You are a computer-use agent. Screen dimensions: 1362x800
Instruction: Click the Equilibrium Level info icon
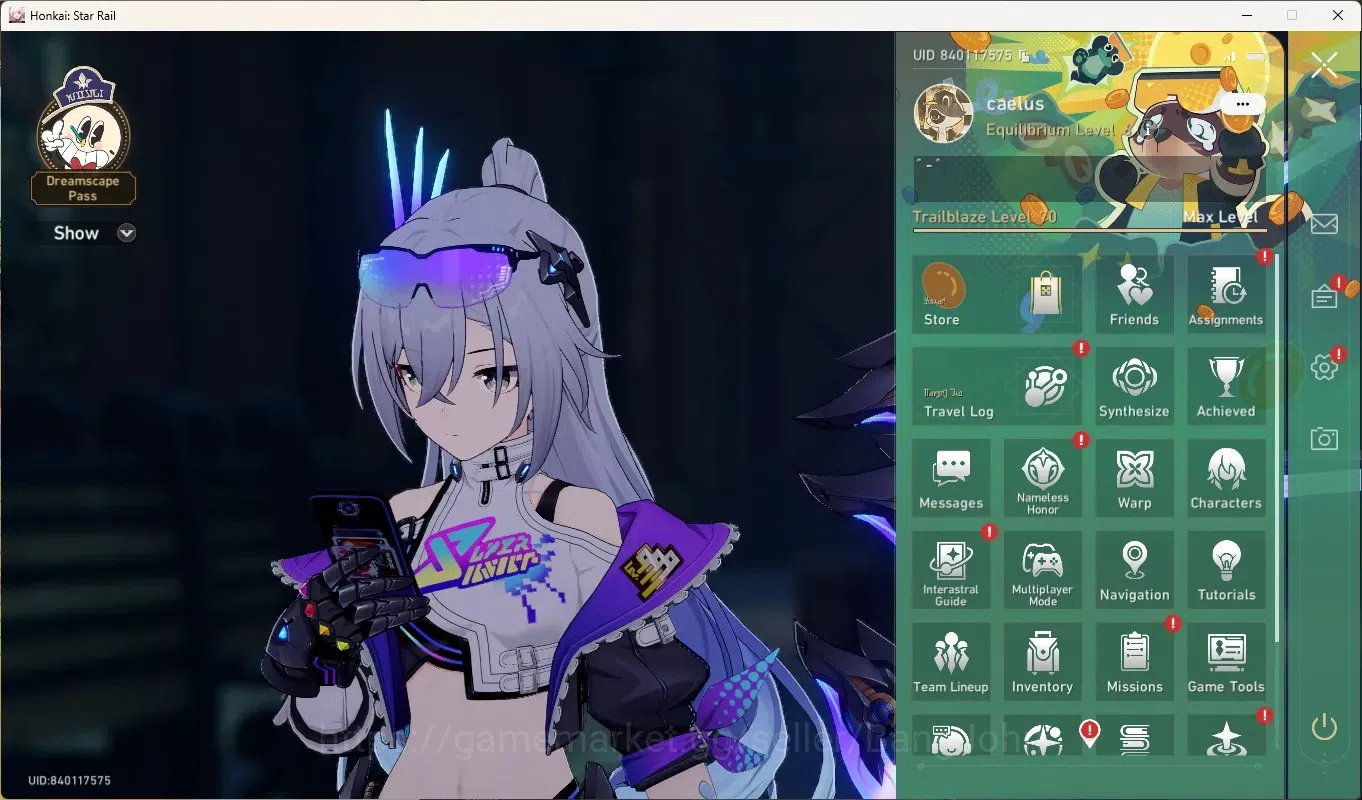pyautogui.click(x=1146, y=130)
